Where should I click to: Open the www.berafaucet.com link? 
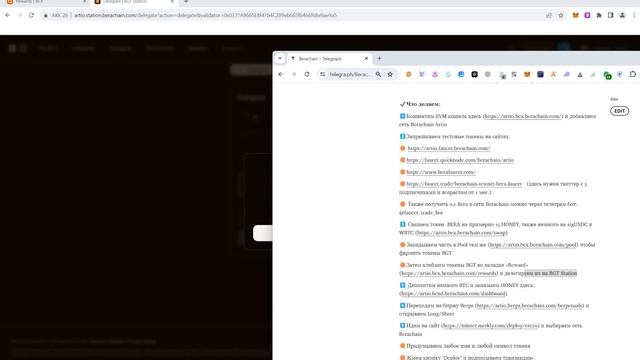tap(441, 172)
